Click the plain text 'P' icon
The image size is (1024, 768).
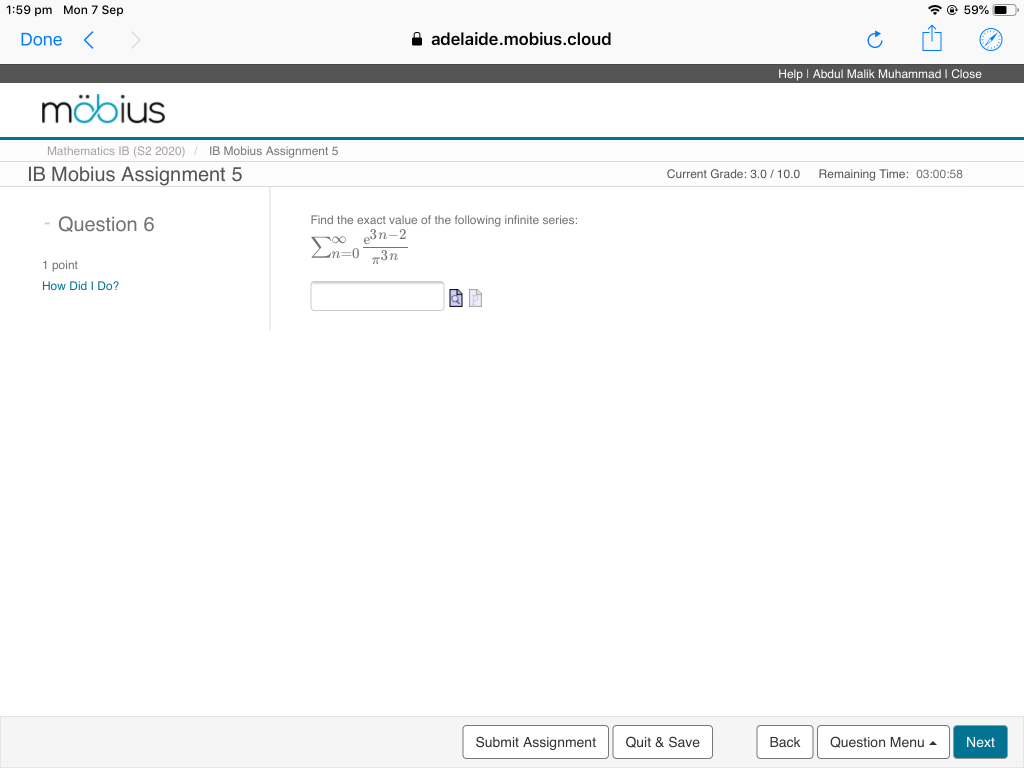click(475, 297)
